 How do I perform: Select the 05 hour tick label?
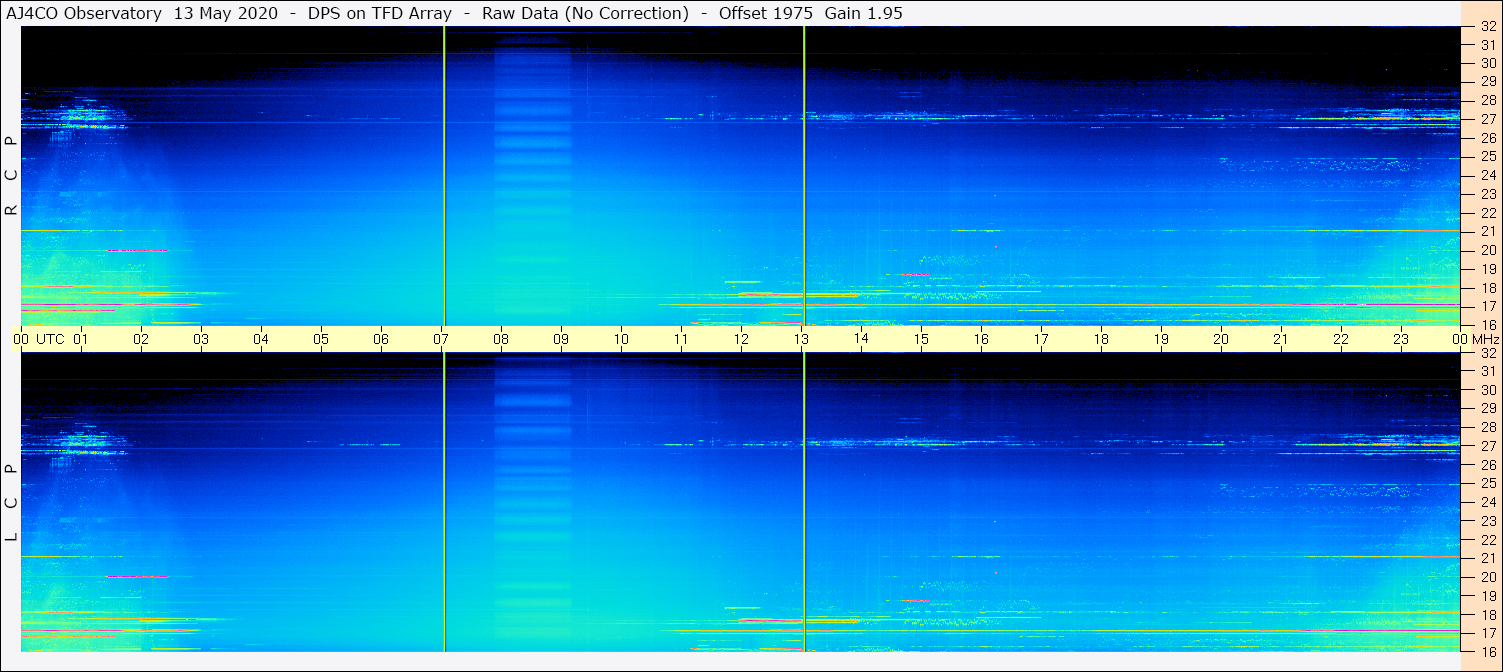pos(321,339)
